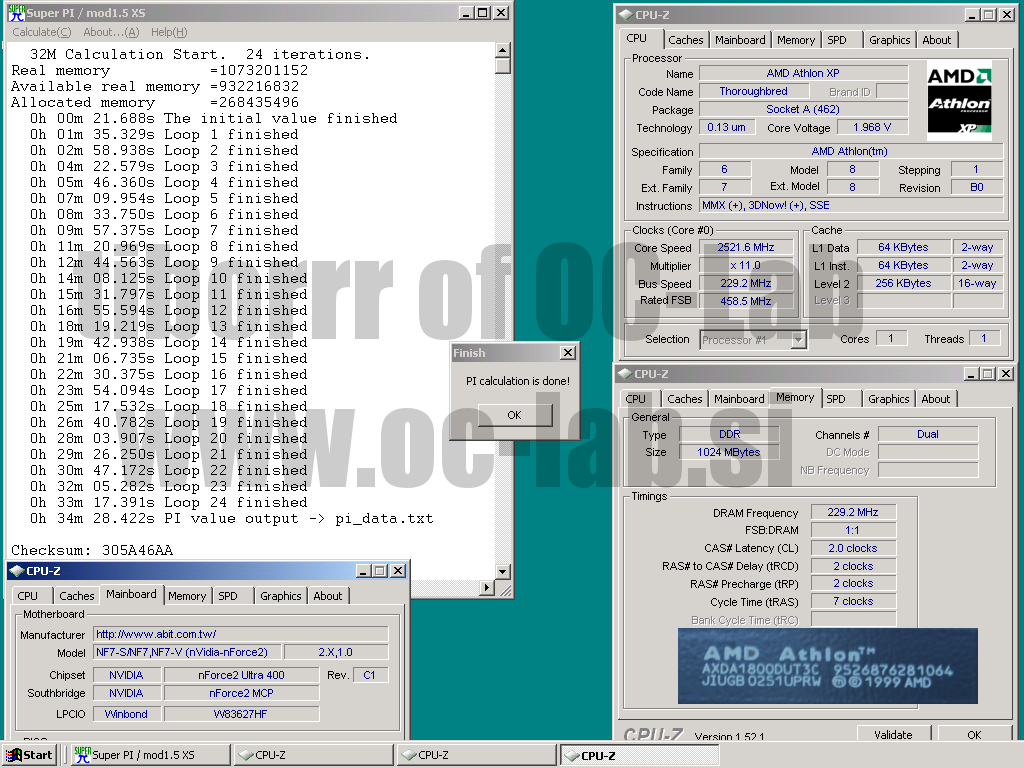This screenshot has width=1024, height=768.
Task: Select Caches tab in Memory CPU-Z window
Action: (x=684, y=399)
